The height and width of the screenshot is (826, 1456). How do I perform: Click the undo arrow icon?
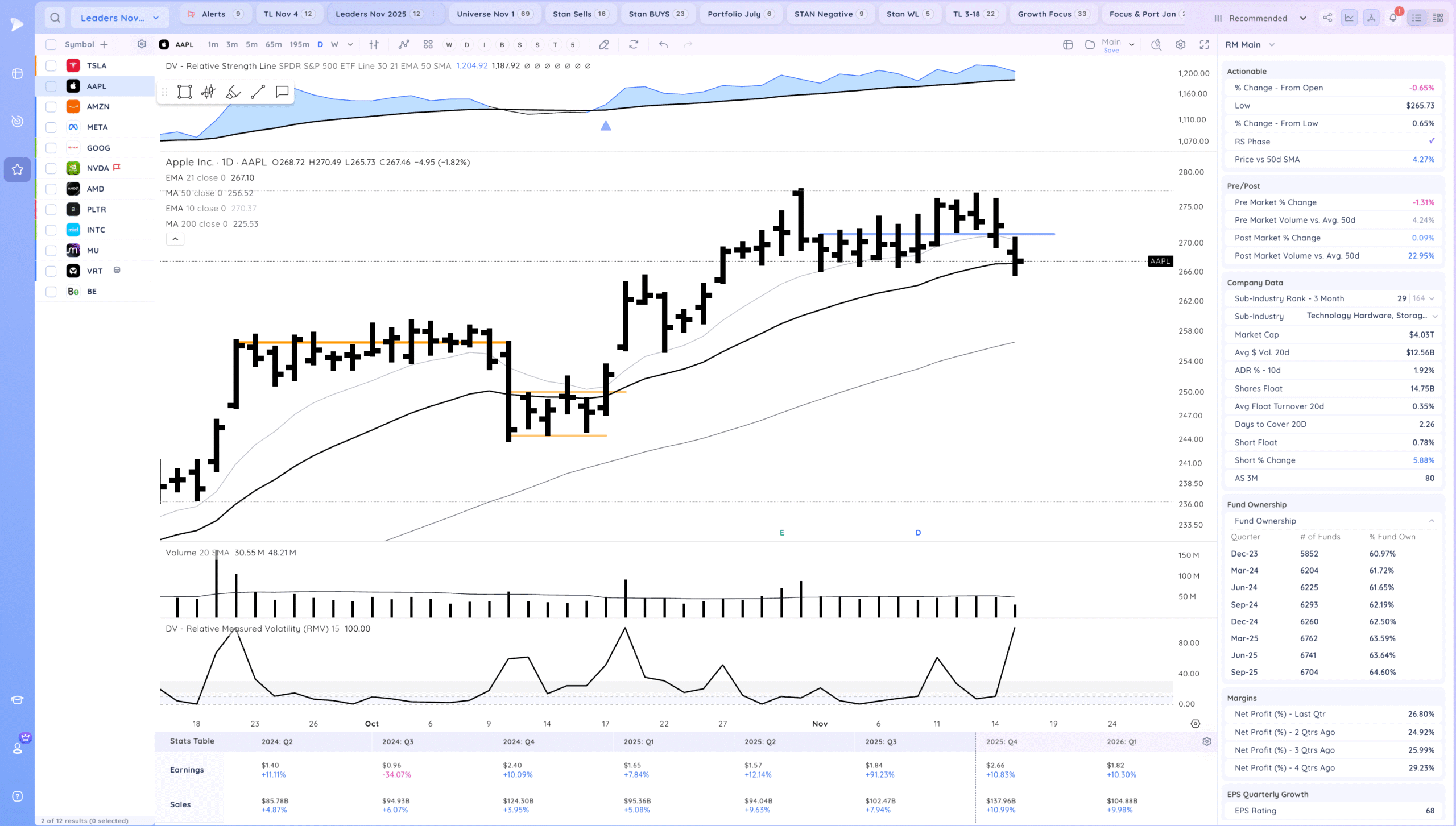tap(663, 44)
